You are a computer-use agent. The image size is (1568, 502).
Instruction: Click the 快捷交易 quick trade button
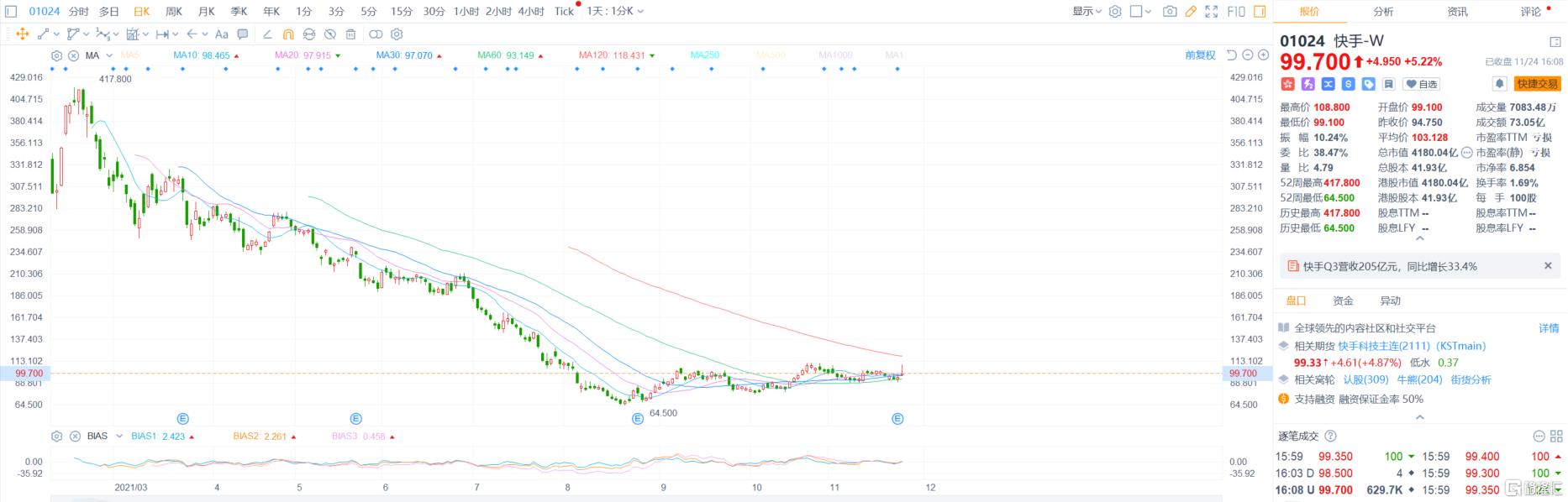(1537, 84)
